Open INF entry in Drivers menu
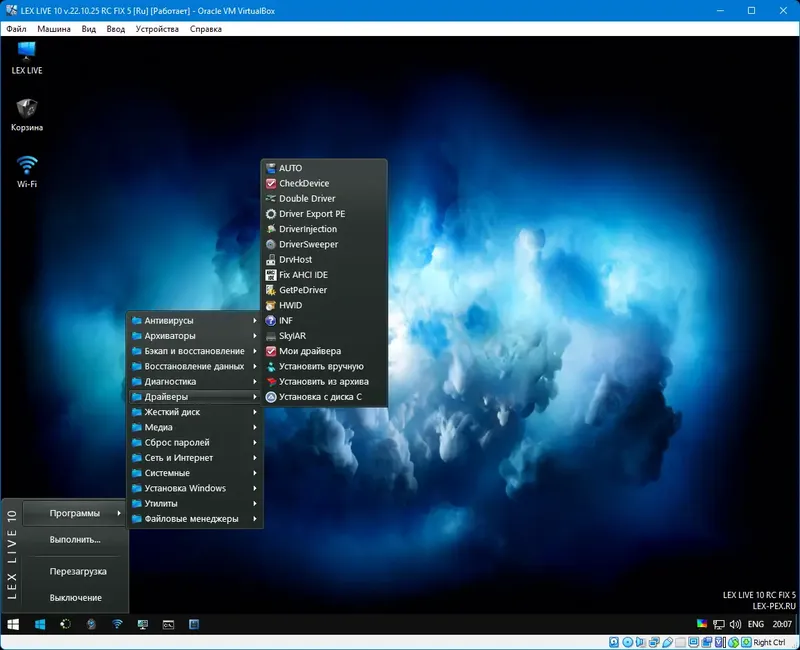The height and width of the screenshot is (650, 800). (x=324, y=320)
